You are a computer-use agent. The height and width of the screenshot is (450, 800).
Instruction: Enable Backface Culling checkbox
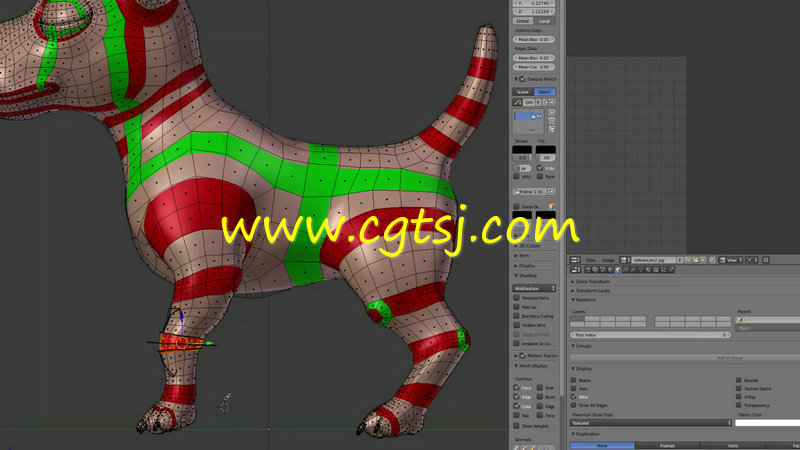pyautogui.click(x=516, y=316)
